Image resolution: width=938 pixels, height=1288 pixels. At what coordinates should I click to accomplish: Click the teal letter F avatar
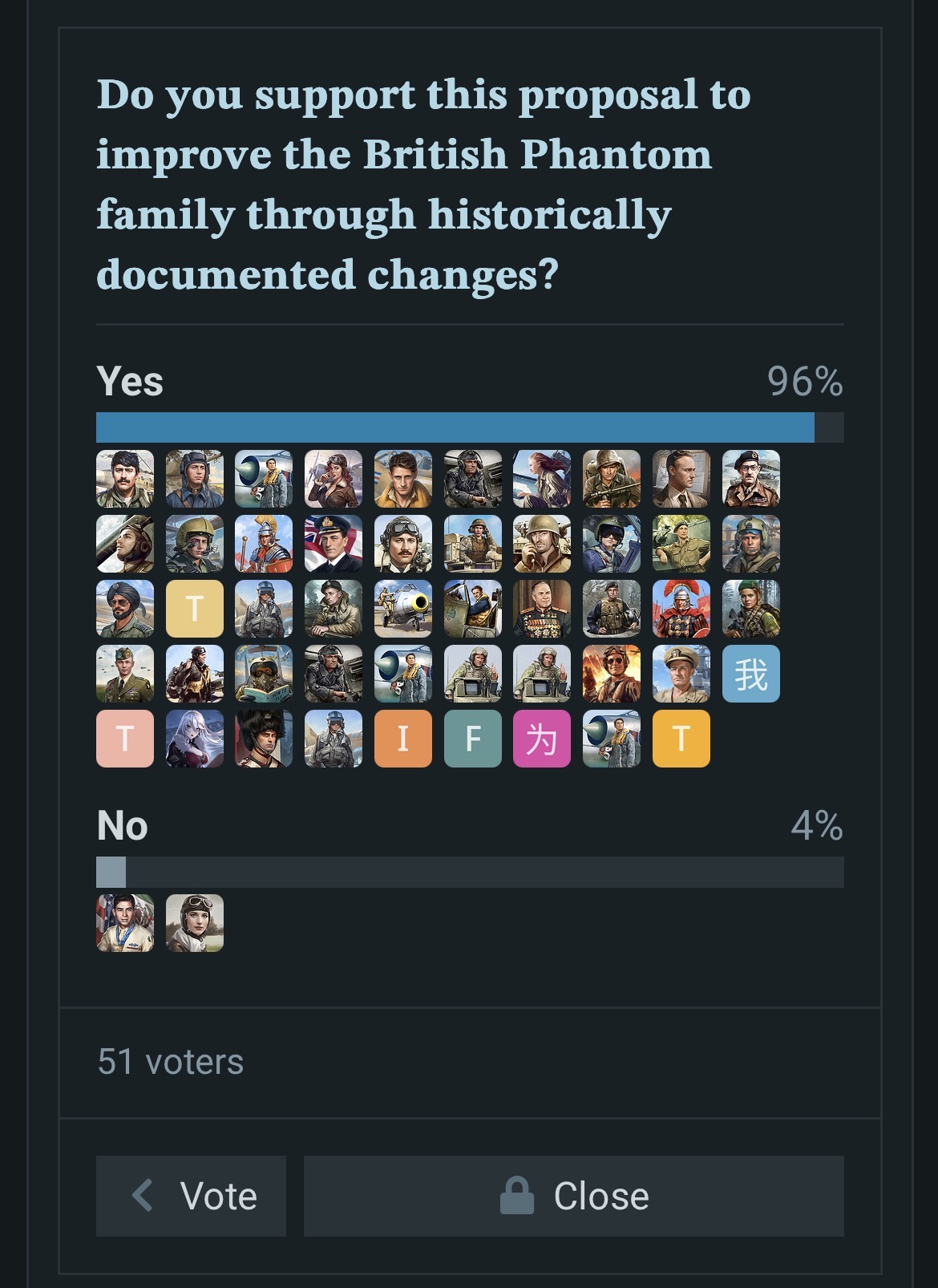[473, 739]
